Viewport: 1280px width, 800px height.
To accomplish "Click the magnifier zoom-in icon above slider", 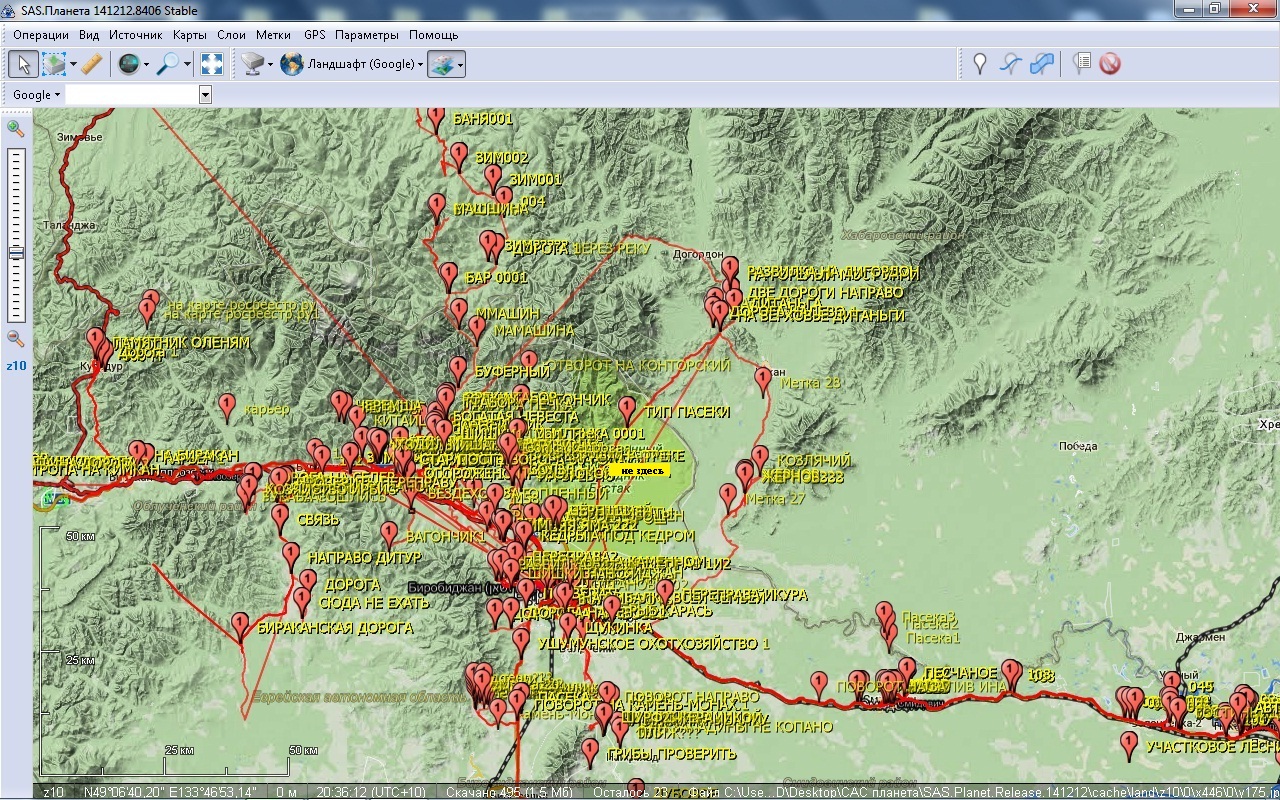I will [x=15, y=128].
